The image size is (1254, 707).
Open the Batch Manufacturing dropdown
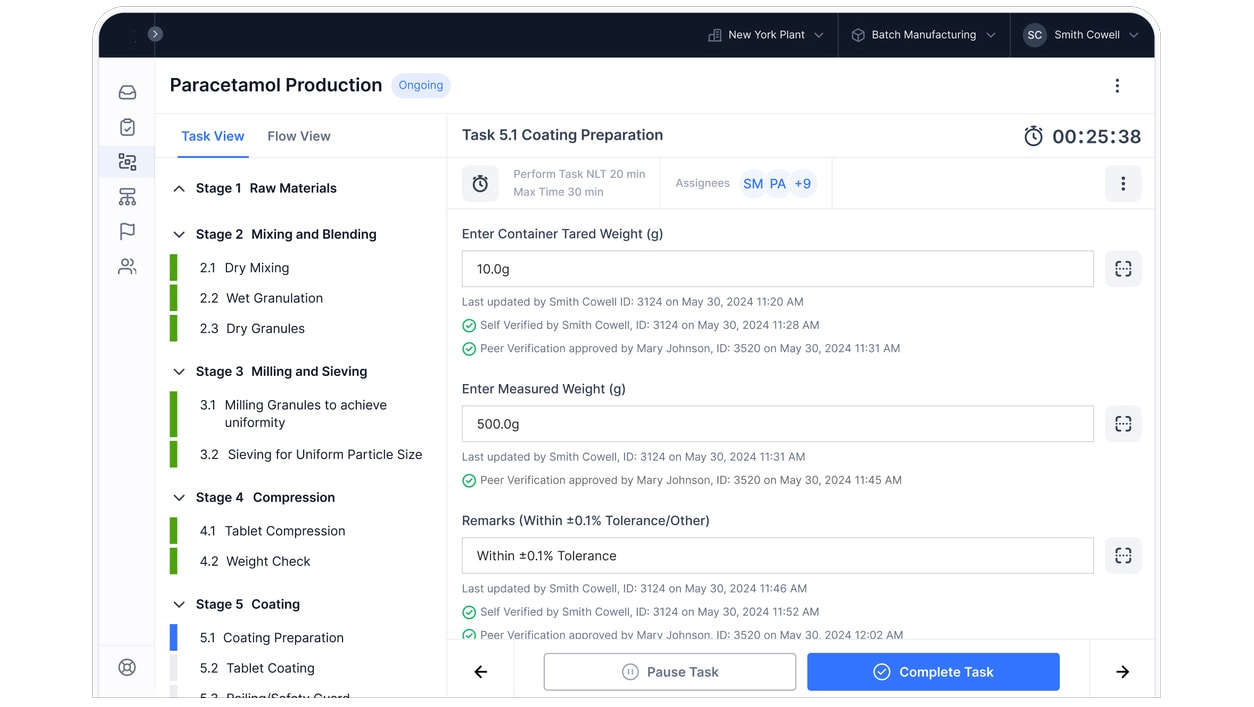[923, 35]
